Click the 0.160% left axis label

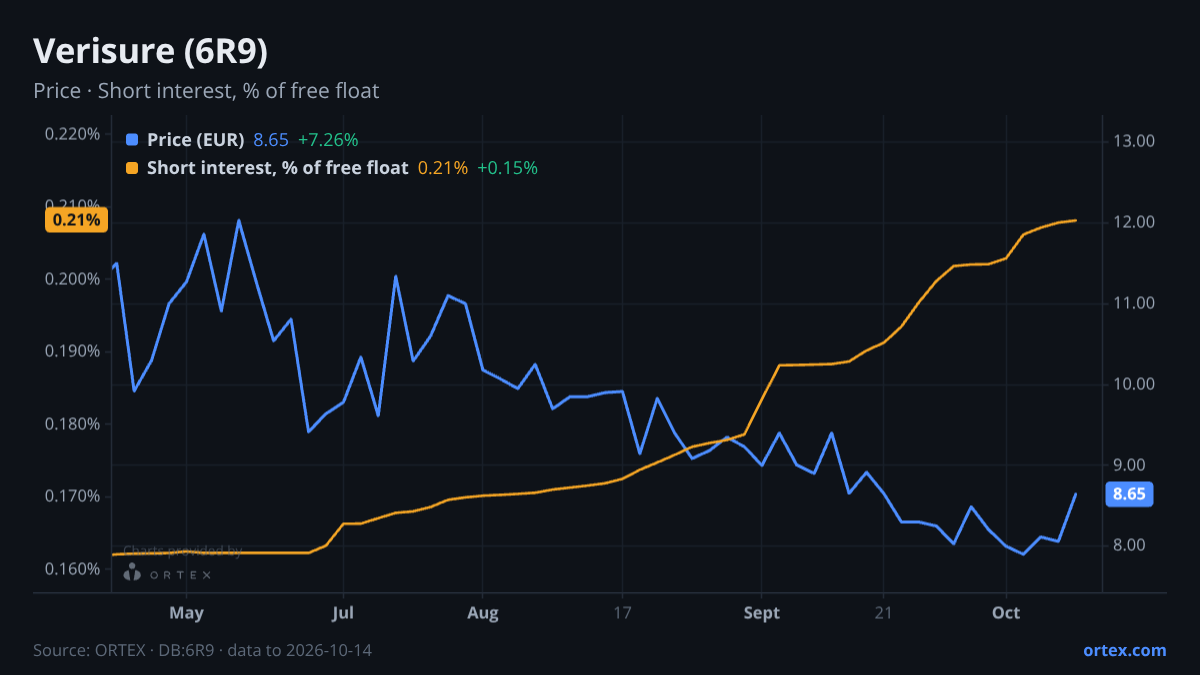(73, 569)
